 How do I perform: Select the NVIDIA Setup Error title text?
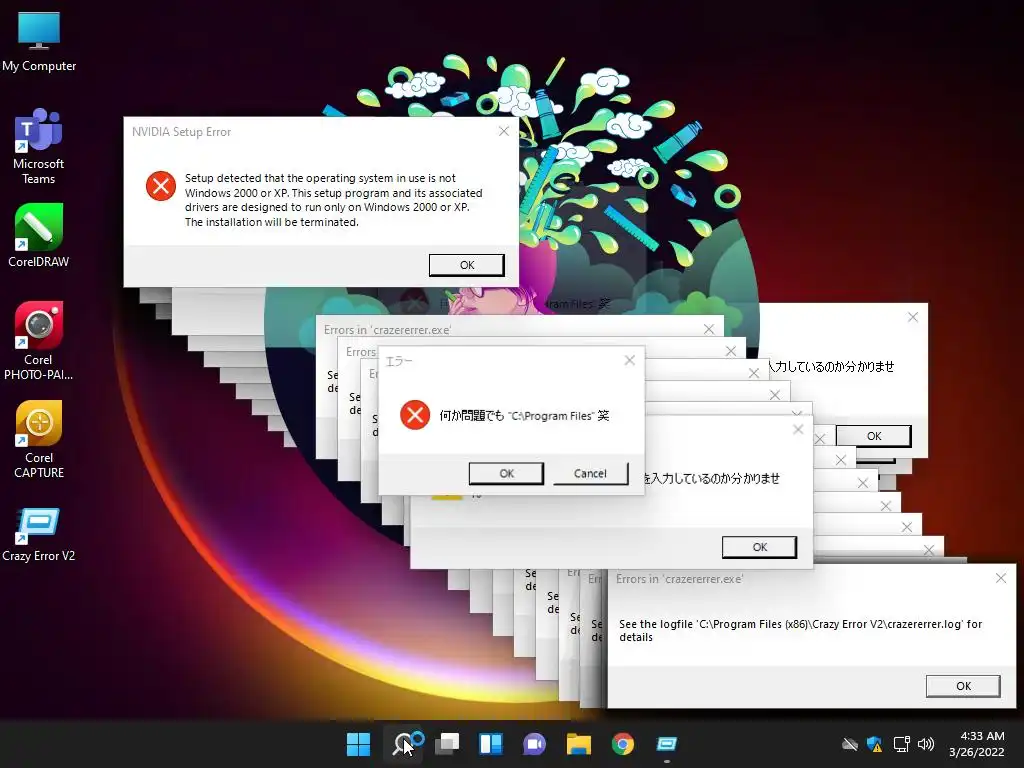pyautogui.click(x=182, y=132)
